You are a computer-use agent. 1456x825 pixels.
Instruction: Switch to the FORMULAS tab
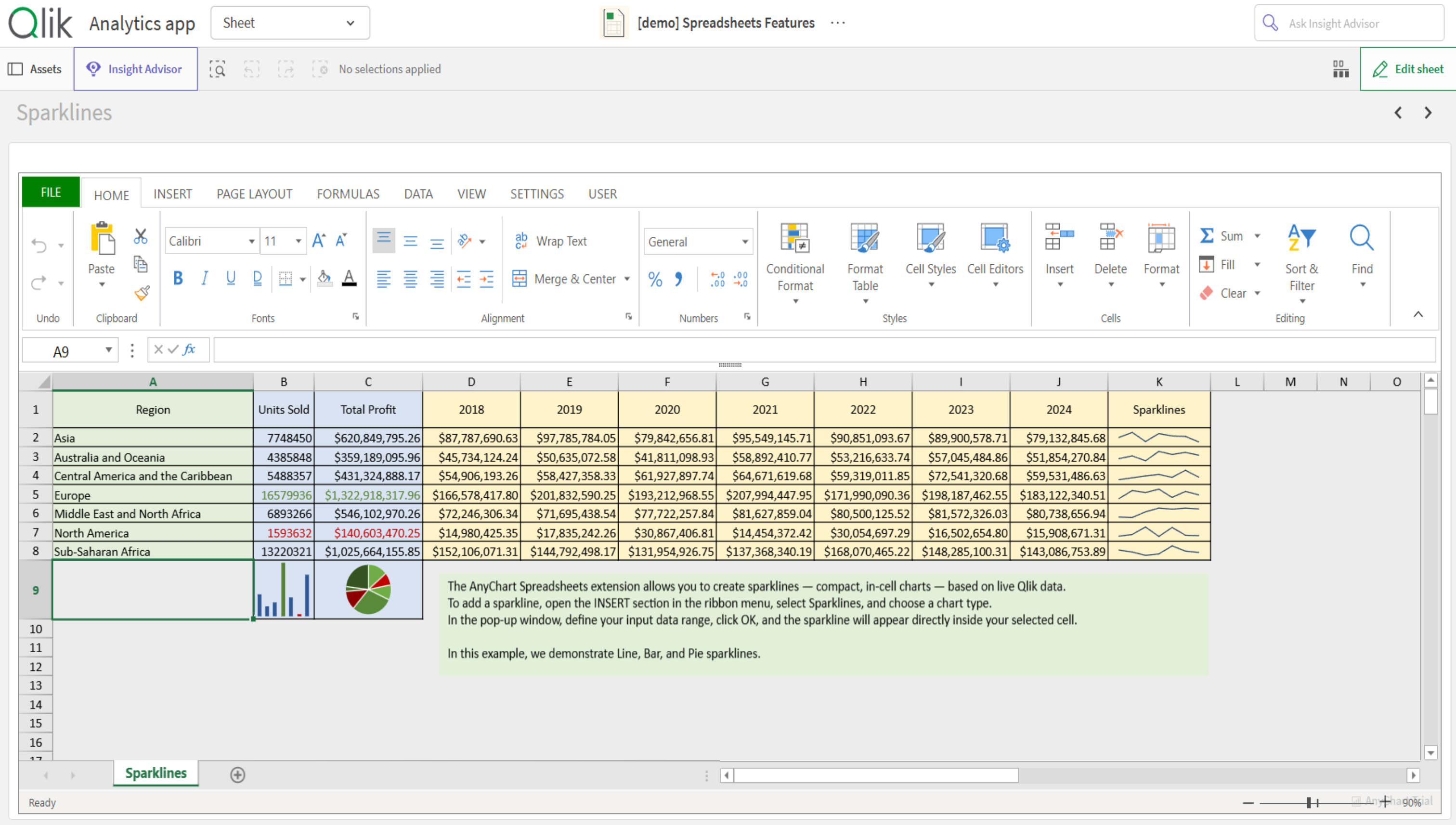tap(348, 194)
